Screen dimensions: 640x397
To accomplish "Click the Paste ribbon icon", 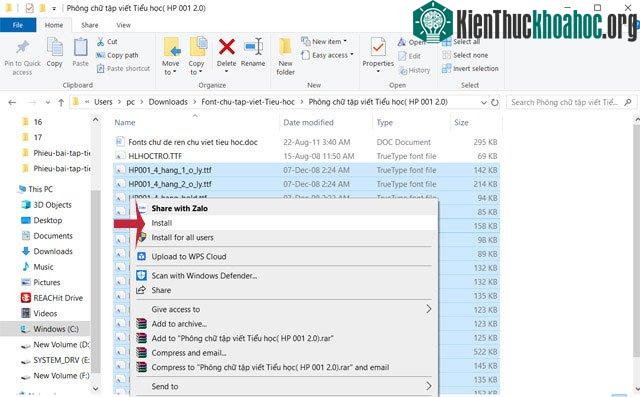I will pyautogui.click(x=80, y=48).
